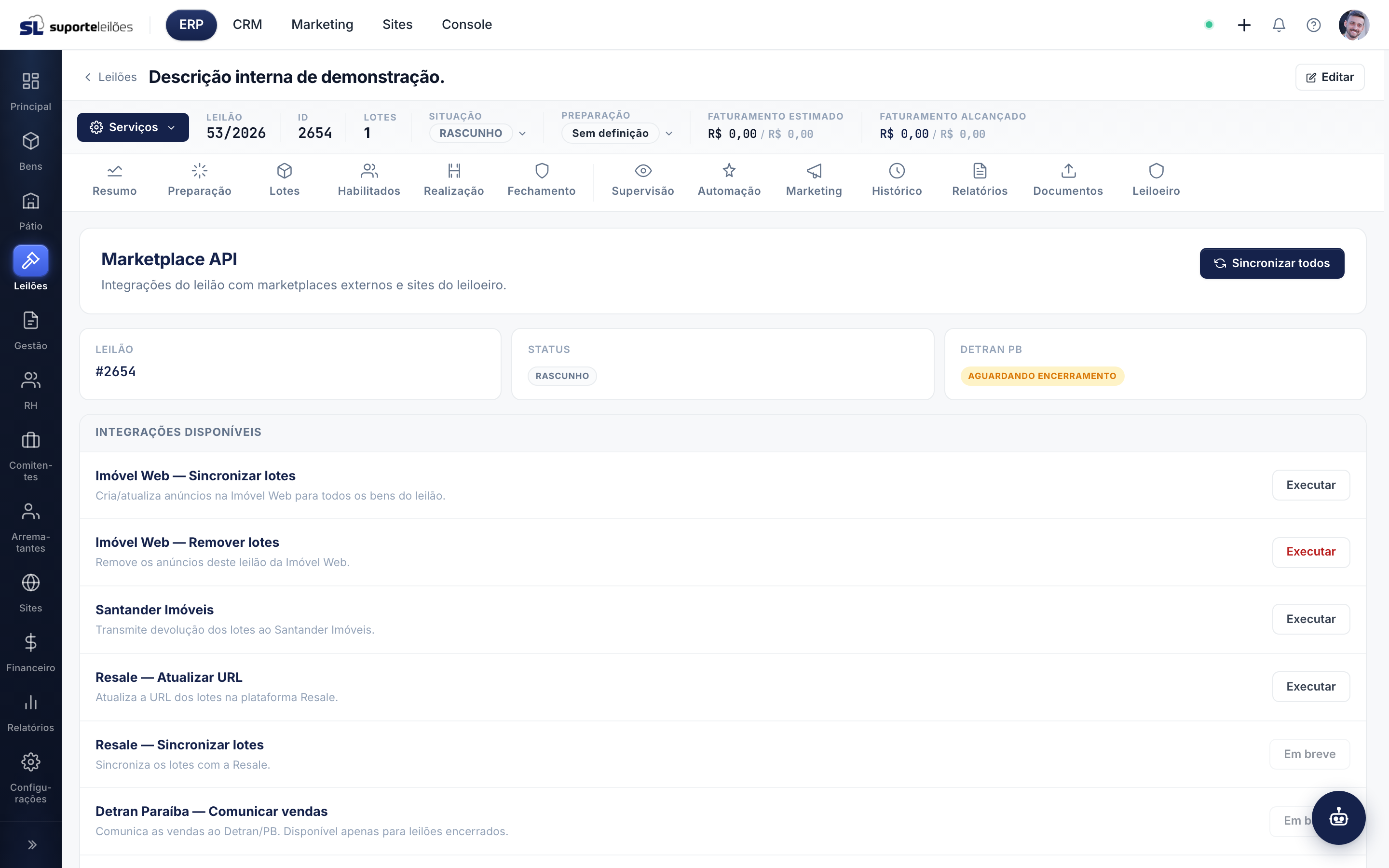Click the green online status indicator
1389x868 pixels.
click(x=1209, y=25)
